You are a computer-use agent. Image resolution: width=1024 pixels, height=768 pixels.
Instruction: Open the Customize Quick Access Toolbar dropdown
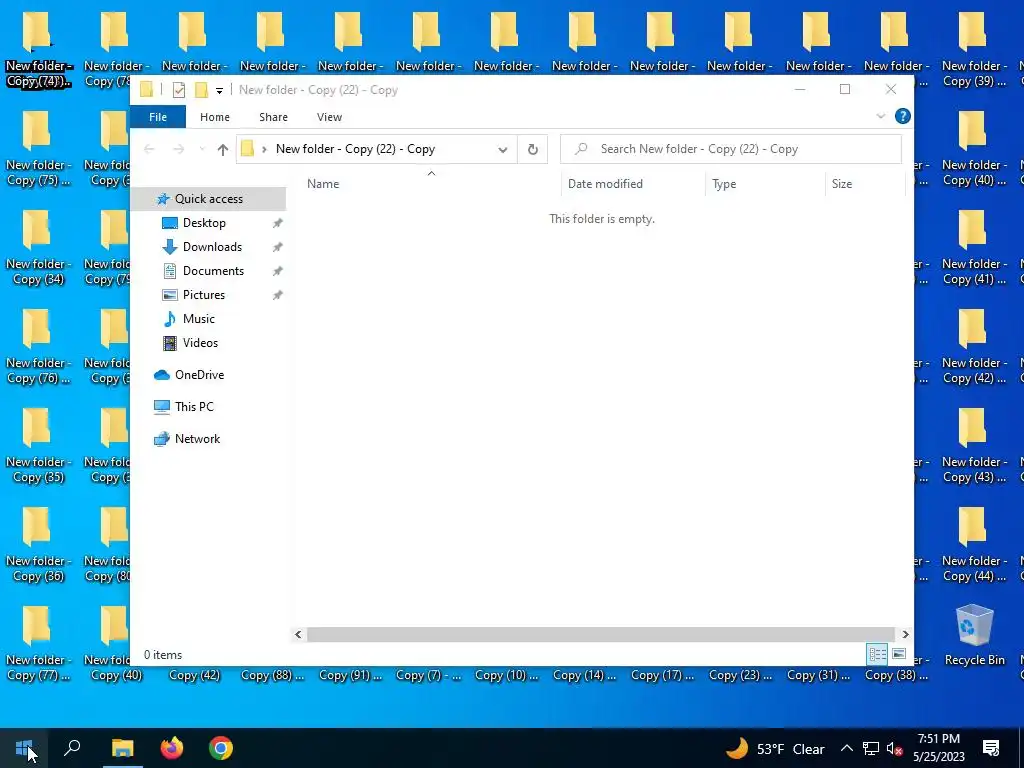[219, 91]
